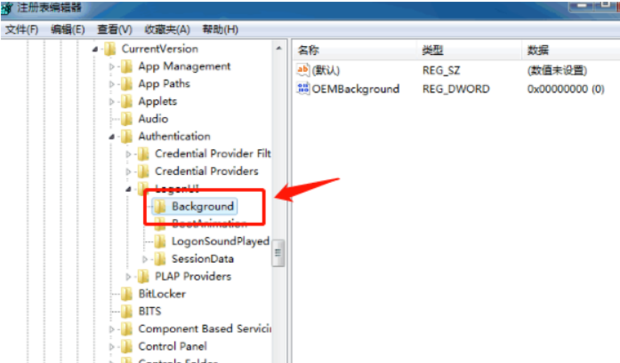This screenshot has width=620, height=363.
Task: Open the 文件(F) menu
Action: tap(22, 30)
